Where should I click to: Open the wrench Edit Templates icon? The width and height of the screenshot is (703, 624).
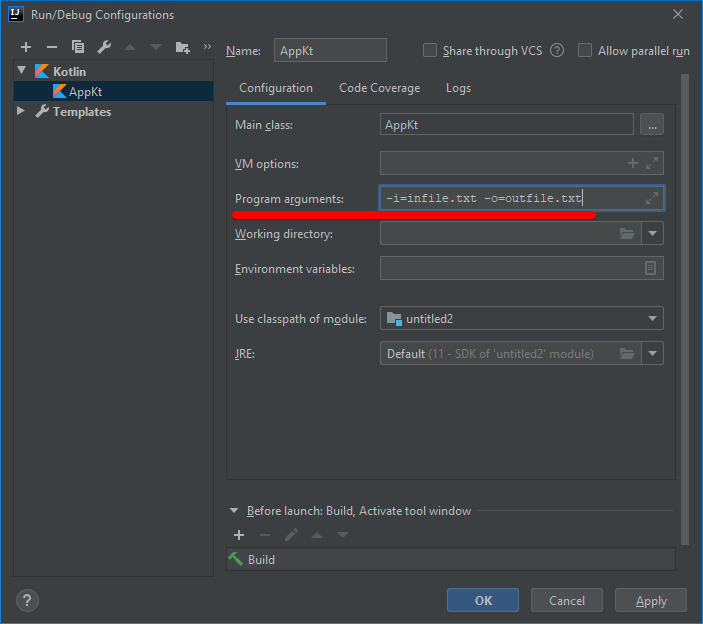click(x=104, y=47)
